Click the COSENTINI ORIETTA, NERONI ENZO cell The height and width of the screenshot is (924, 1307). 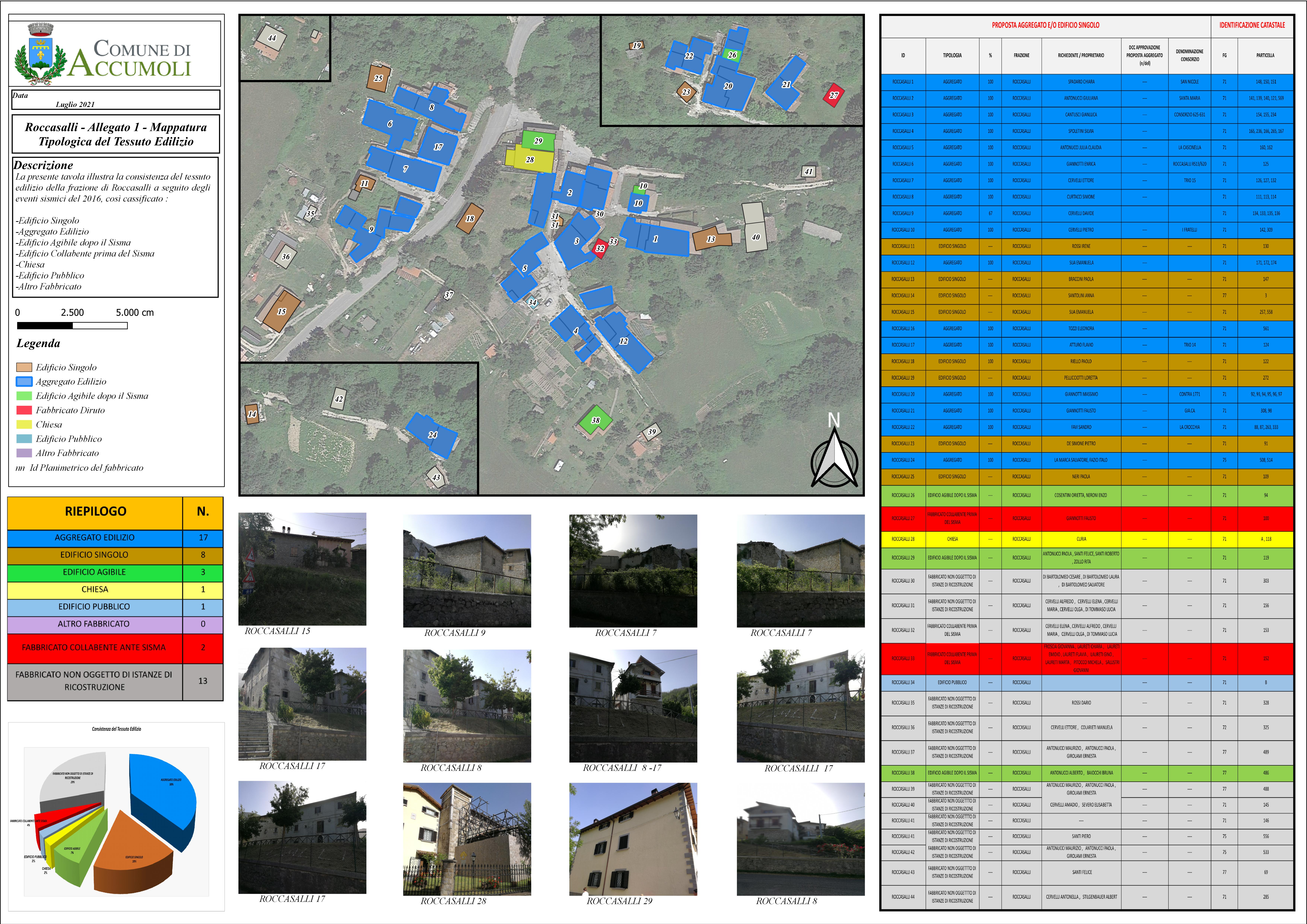[x=1081, y=496]
